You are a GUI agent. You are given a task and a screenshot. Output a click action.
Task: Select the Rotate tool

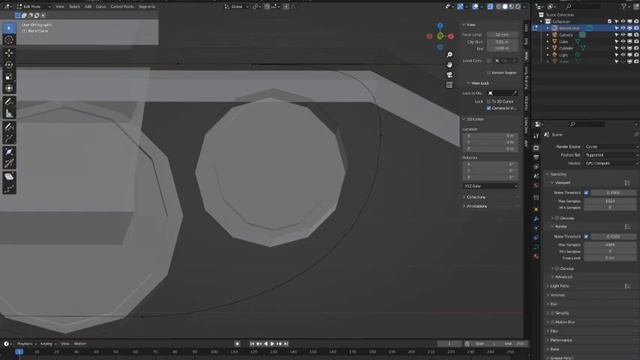coord(9,64)
